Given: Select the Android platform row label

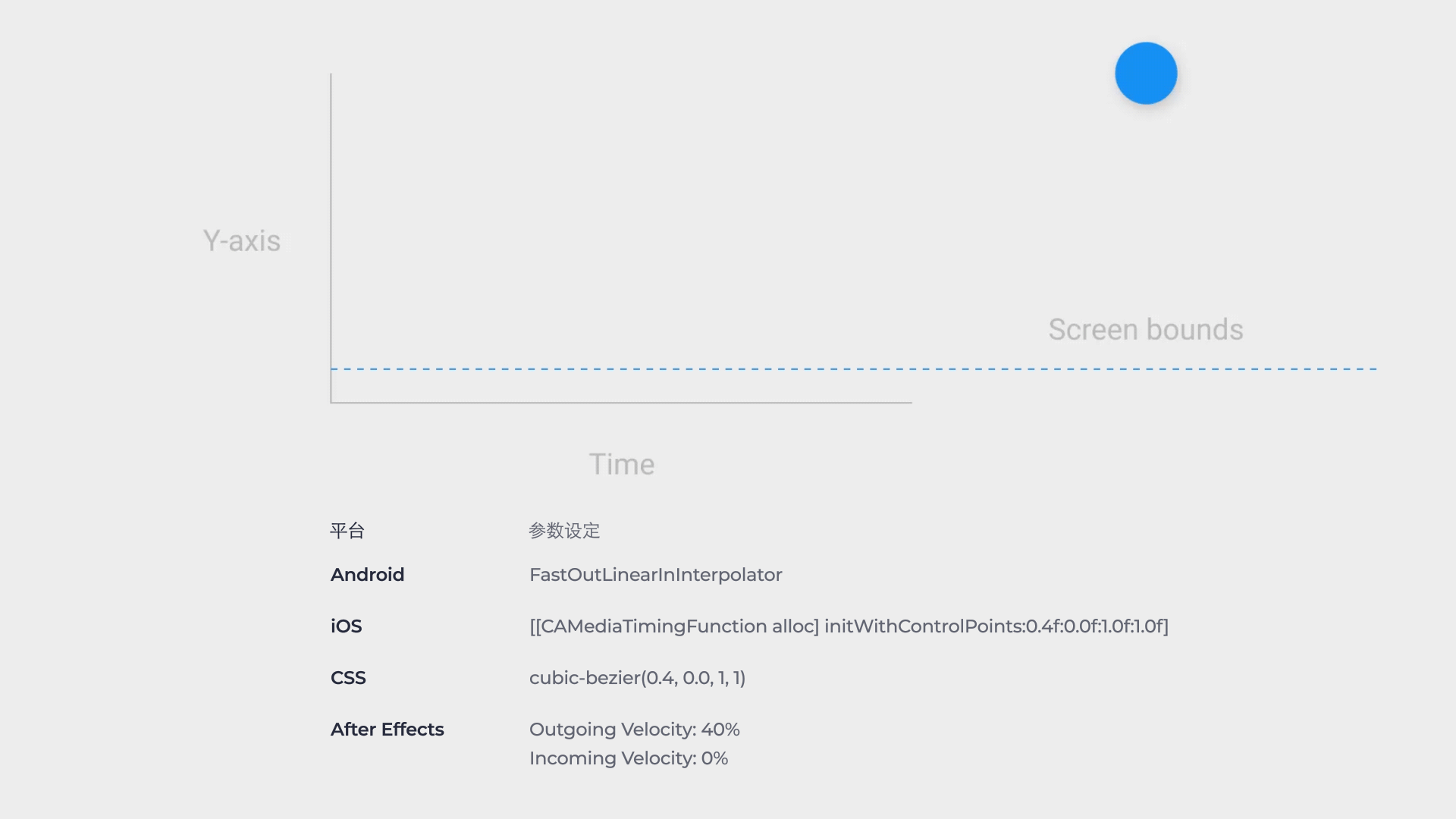Looking at the screenshot, I should (367, 575).
